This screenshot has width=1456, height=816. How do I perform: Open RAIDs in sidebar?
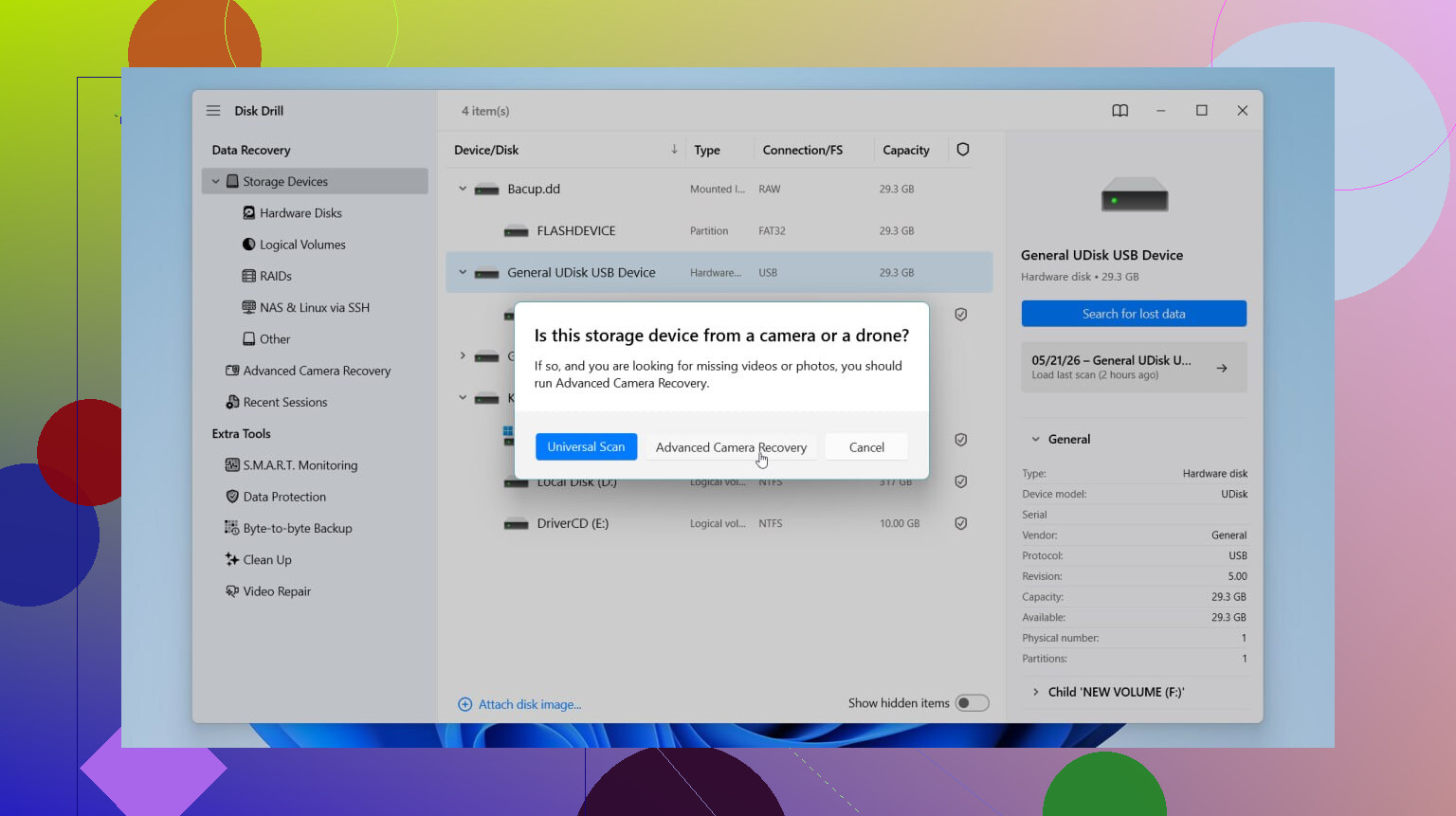276,276
